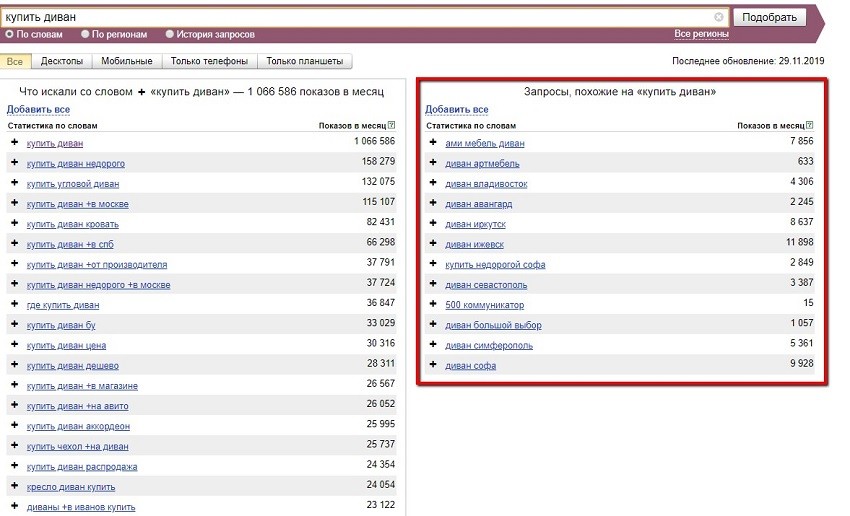
Task: Add "где купить диван" via the plus icon
Action: point(15,304)
